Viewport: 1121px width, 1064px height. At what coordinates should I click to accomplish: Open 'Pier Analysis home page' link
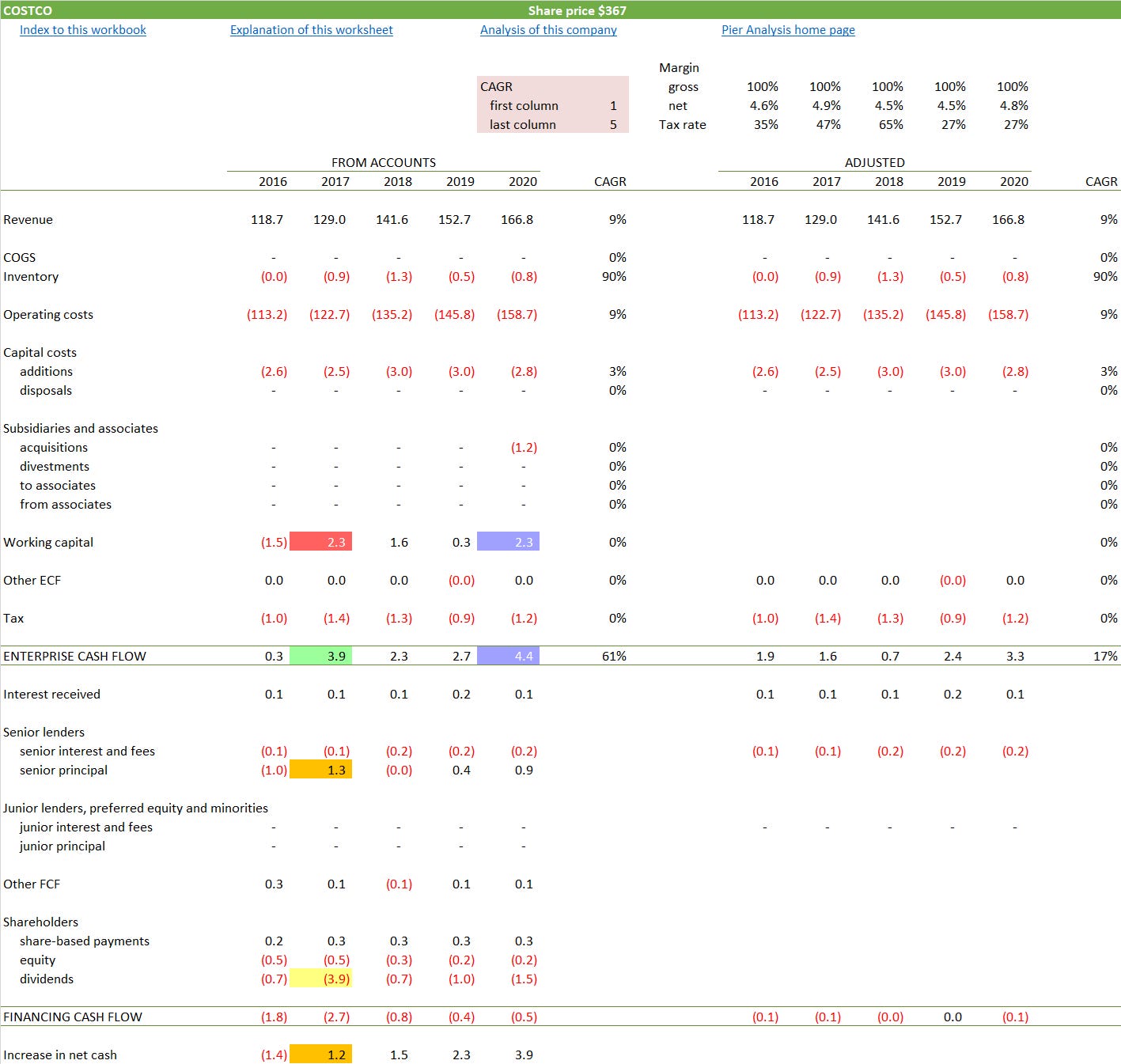coord(788,30)
